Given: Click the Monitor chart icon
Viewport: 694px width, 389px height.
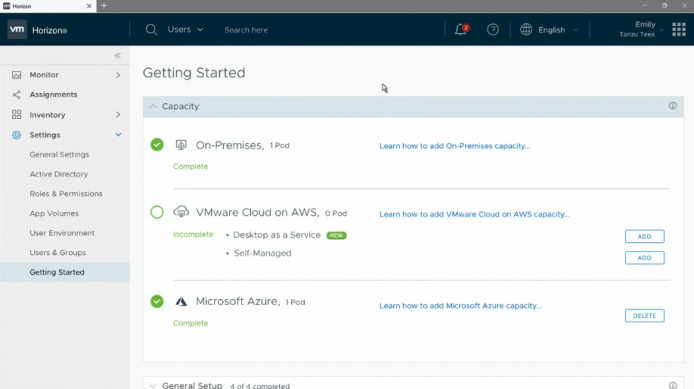Looking at the screenshot, I should tap(16, 75).
